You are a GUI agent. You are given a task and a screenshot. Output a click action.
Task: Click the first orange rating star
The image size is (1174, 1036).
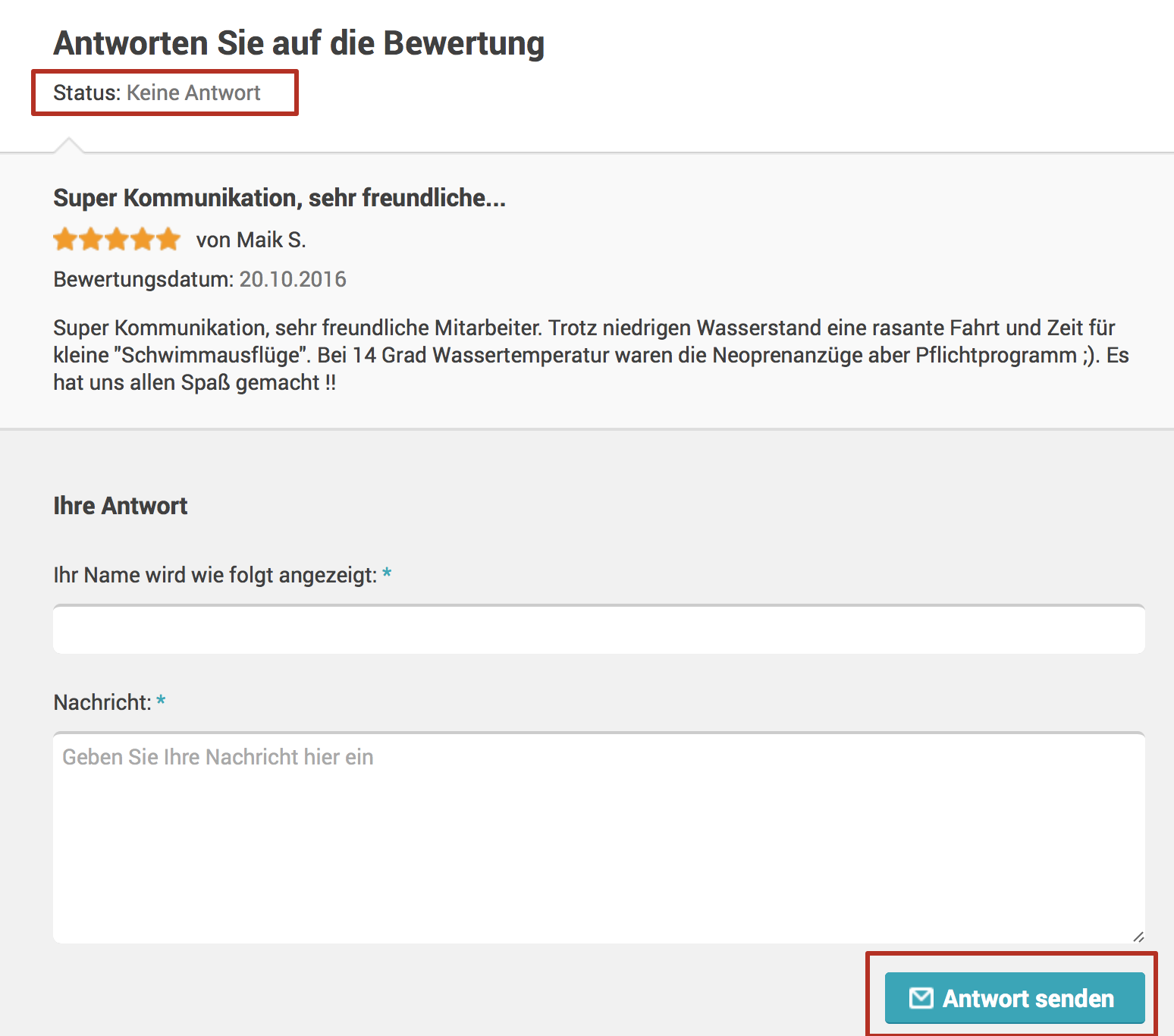[x=65, y=240]
